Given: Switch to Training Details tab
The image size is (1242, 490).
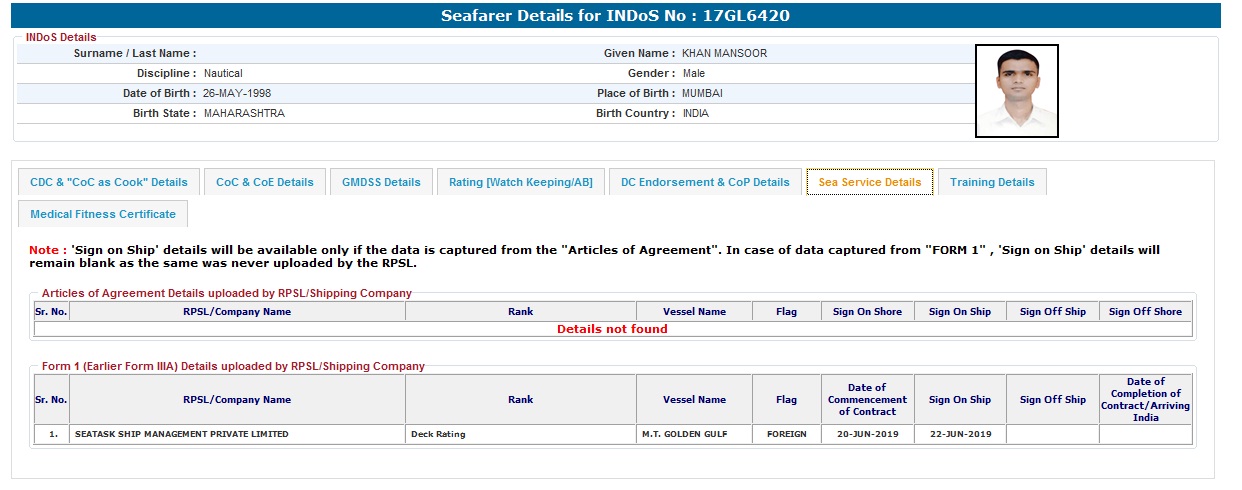Looking at the screenshot, I should click(x=992, y=182).
